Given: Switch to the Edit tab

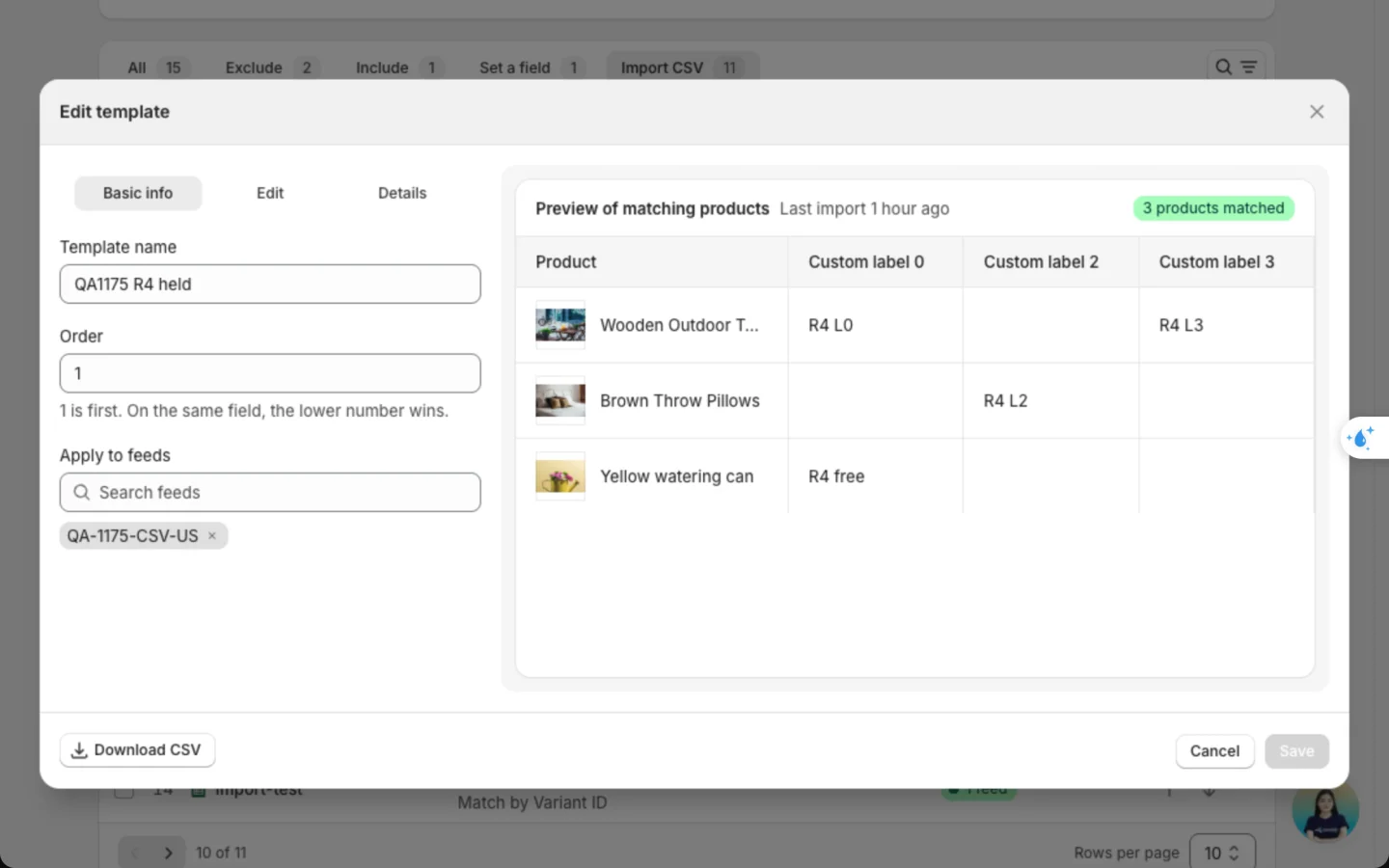Looking at the screenshot, I should click(270, 193).
